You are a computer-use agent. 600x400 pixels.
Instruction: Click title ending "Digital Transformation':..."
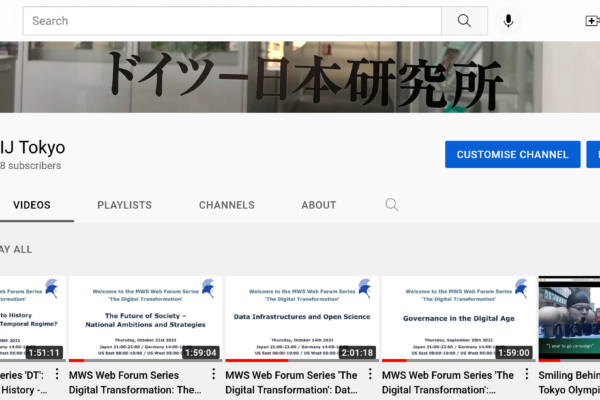(x=448, y=382)
